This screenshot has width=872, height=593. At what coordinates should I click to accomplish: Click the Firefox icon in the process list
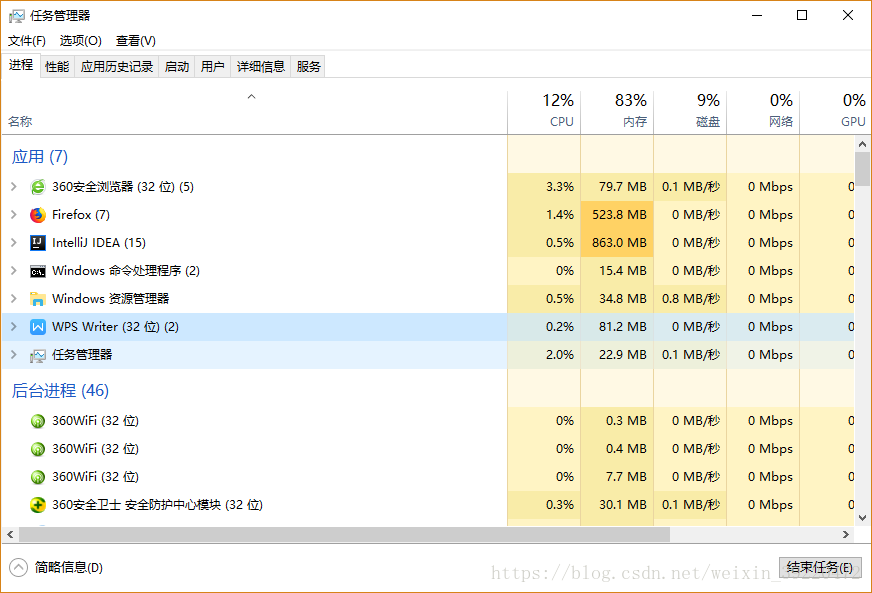coord(38,215)
